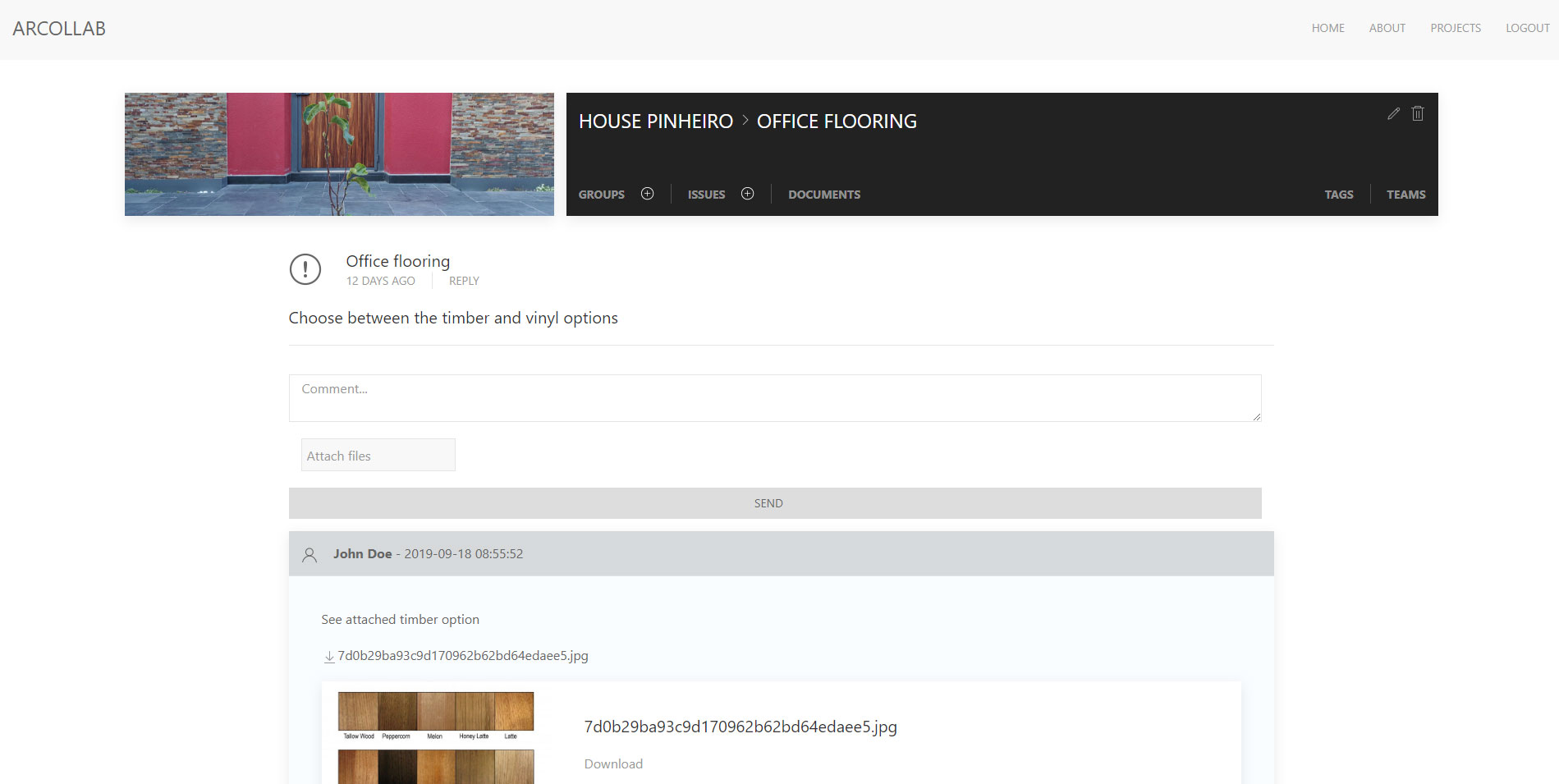
Task: Click the chevron between House Pinheiro and Office Flooring
Action: click(x=745, y=121)
